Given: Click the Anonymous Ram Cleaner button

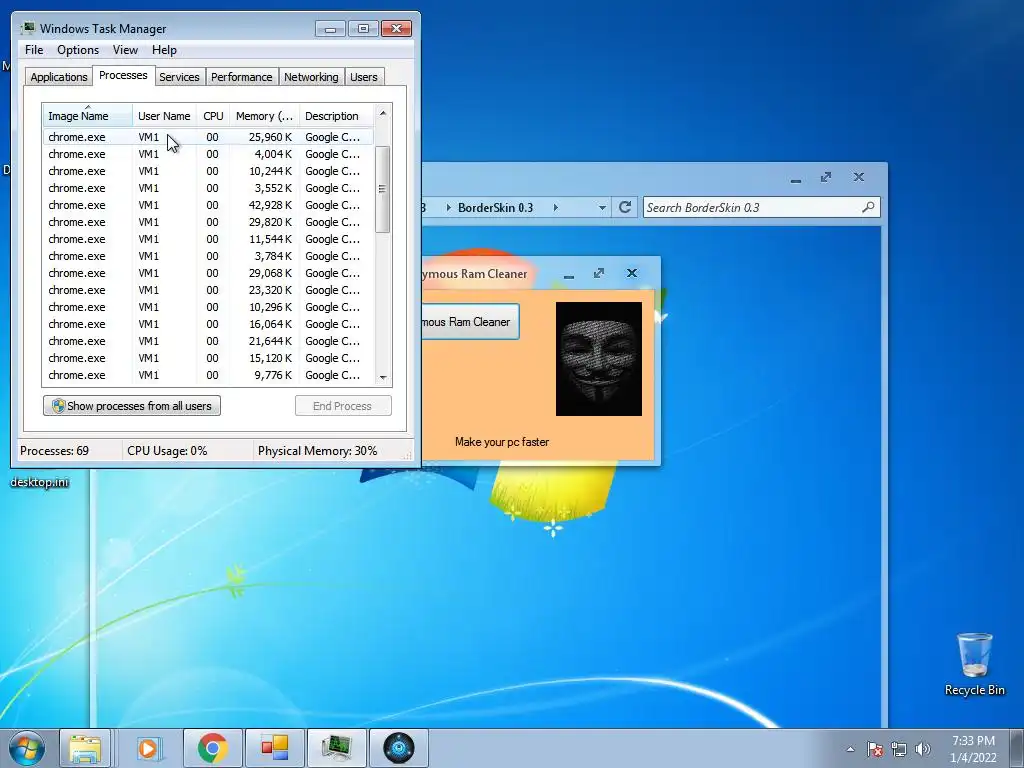Looking at the screenshot, I should pos(470,322).
